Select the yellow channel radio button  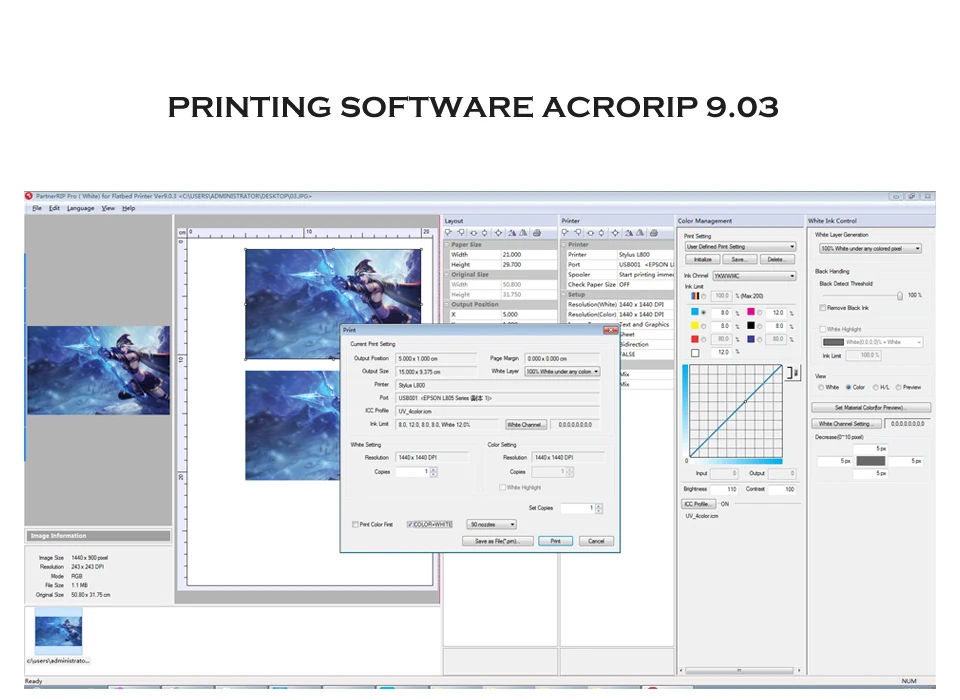pos(703,326)
